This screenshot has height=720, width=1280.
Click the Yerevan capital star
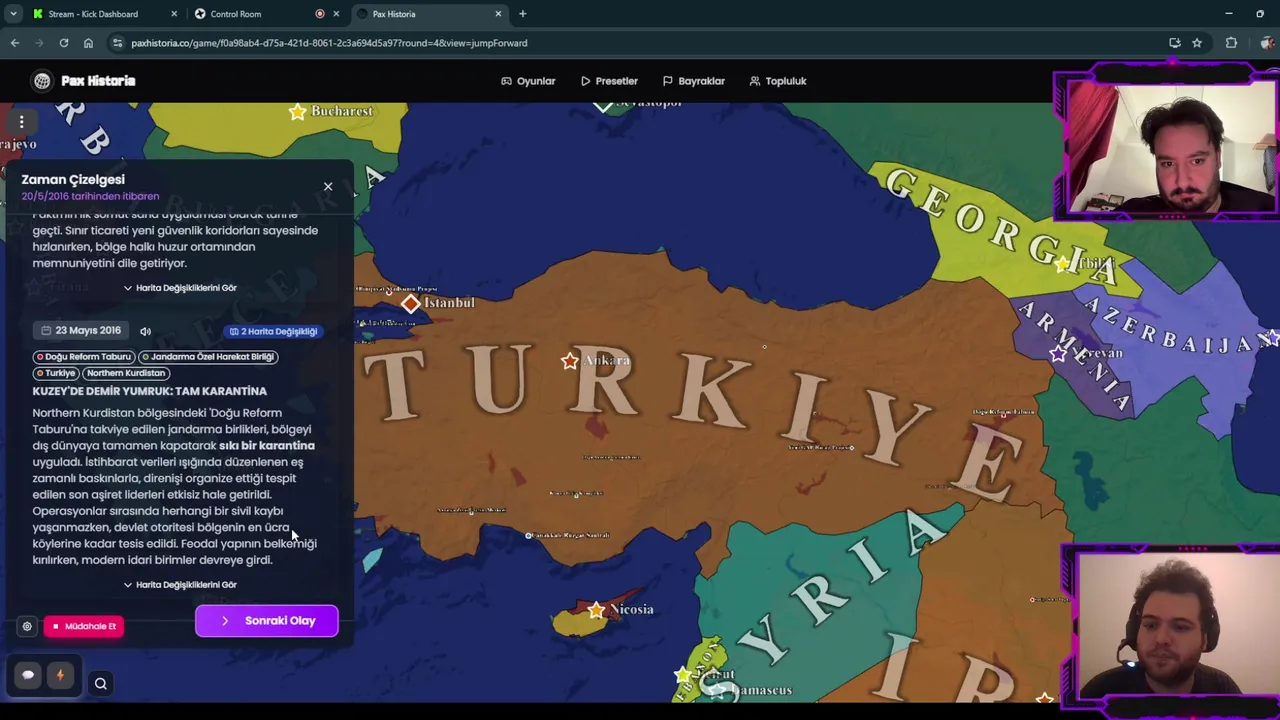coord(1058,353)
